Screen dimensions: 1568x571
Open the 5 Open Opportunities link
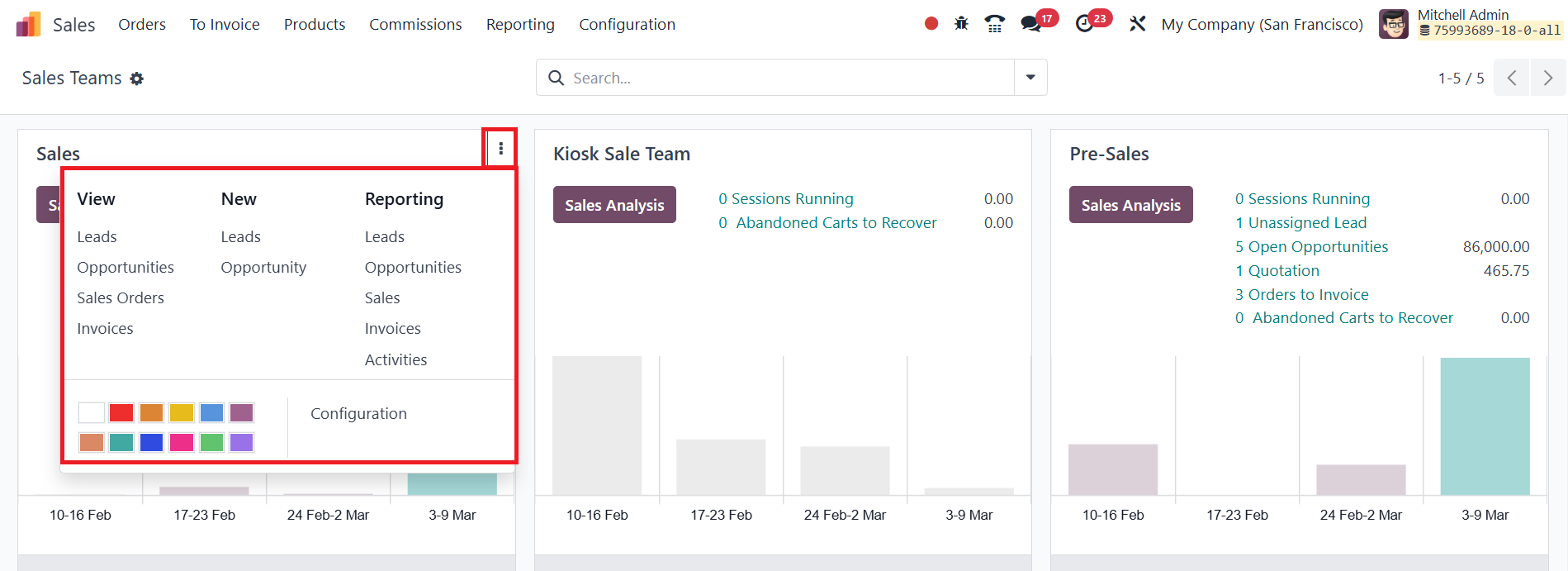point(1311,247)
